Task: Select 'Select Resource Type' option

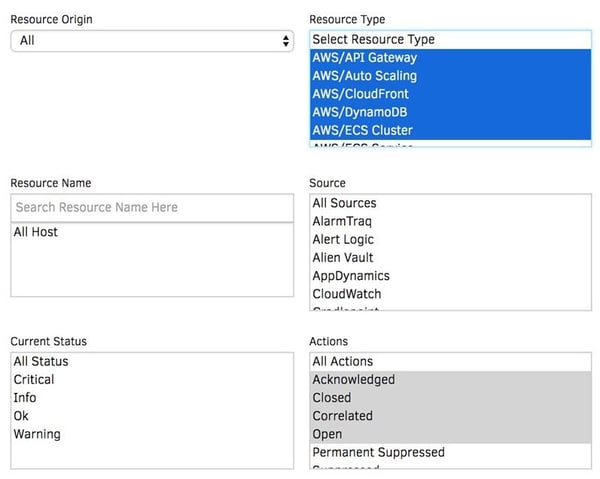Action: pos(450,39)
